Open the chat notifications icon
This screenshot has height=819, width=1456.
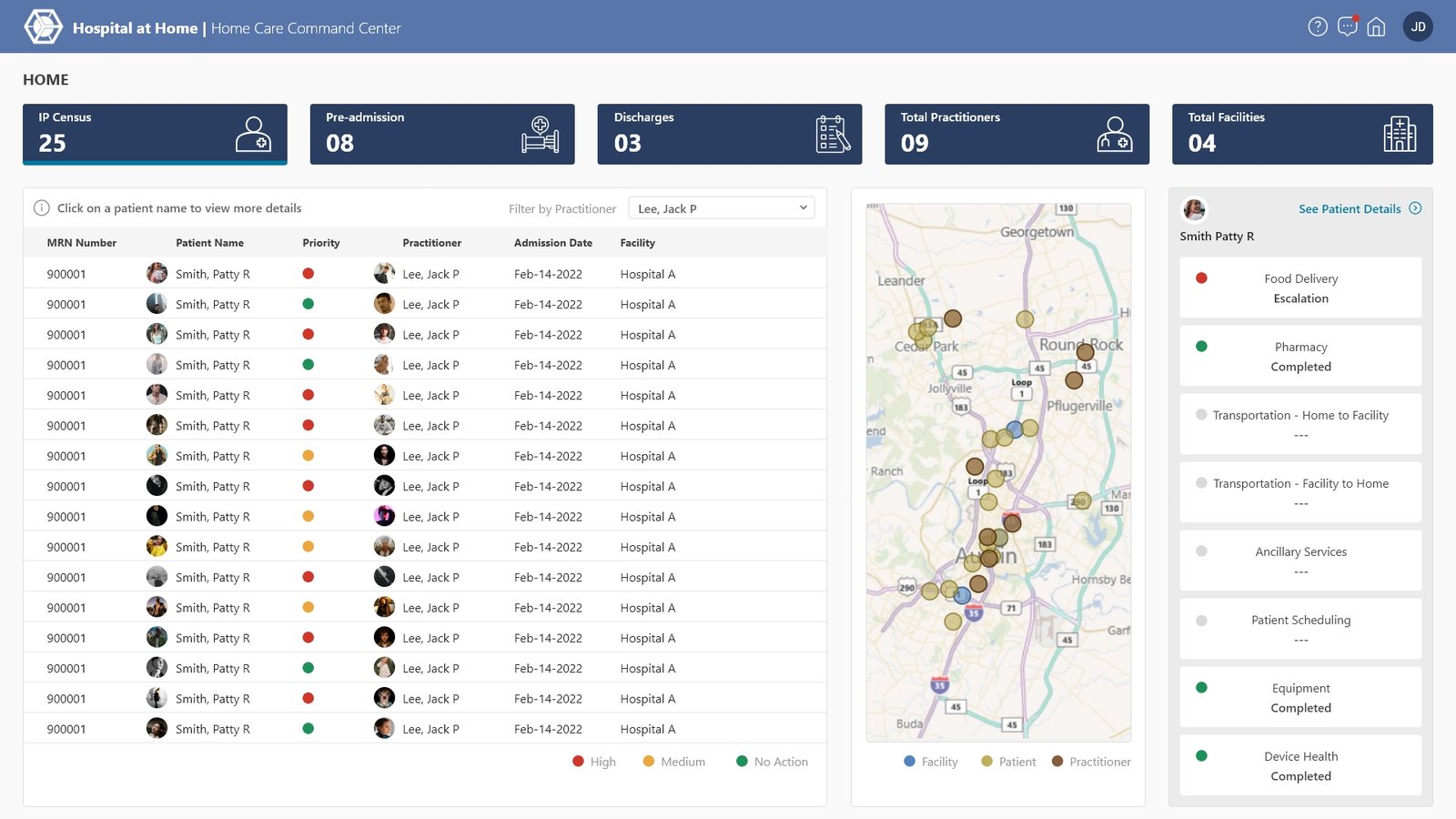pos(1347,27)
